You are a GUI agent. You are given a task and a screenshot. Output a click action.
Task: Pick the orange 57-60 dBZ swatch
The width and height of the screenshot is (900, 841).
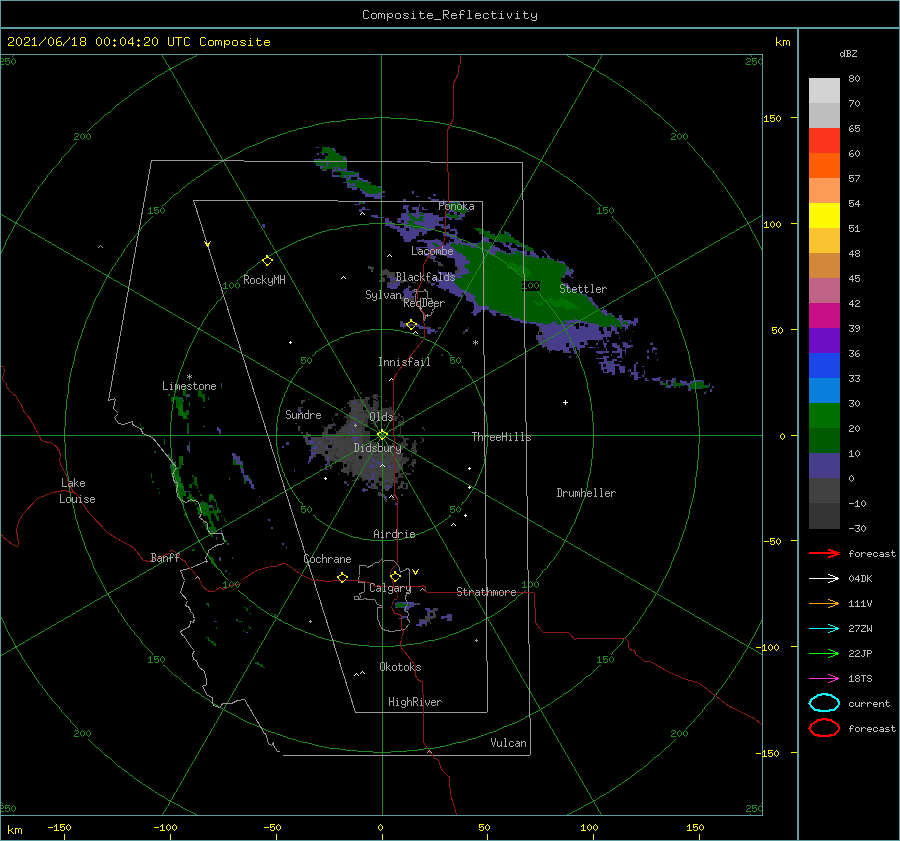coord(824,166)
